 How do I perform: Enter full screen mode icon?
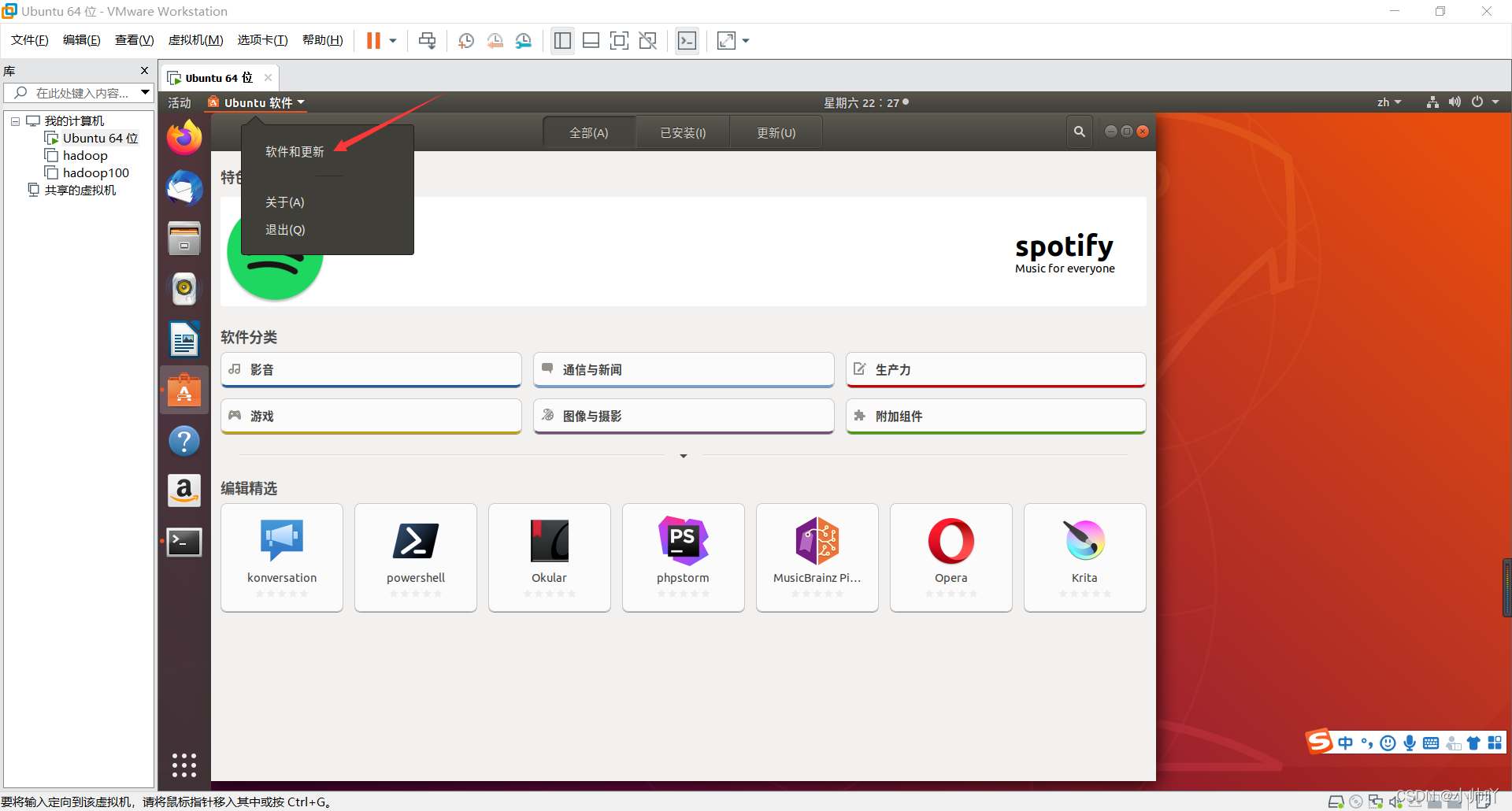(619, 41)
